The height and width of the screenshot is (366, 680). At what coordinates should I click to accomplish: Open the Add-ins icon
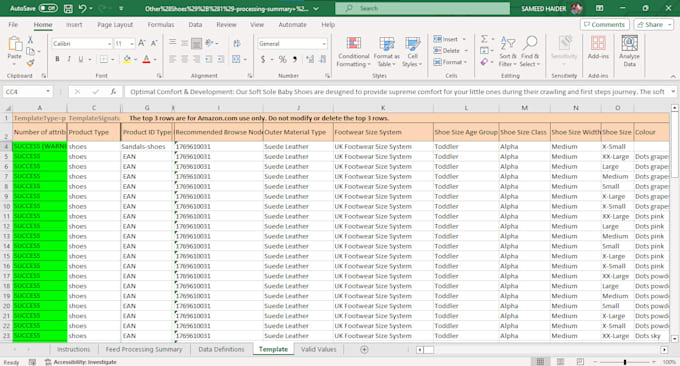click(598, 47)
